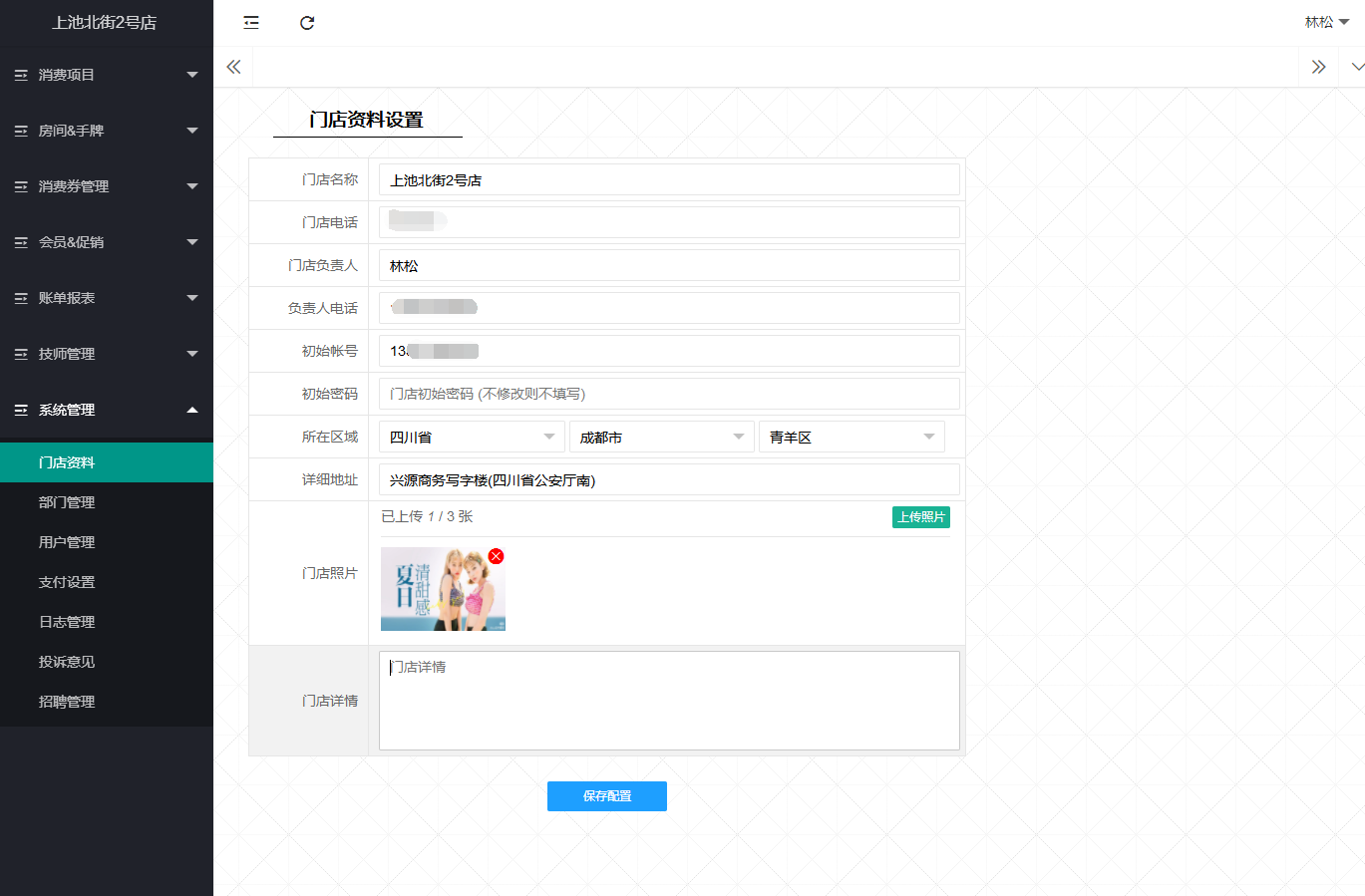Click the menu icon beside 消费项目
This screenshot has height=896, width=1365.
click(21, 75)
